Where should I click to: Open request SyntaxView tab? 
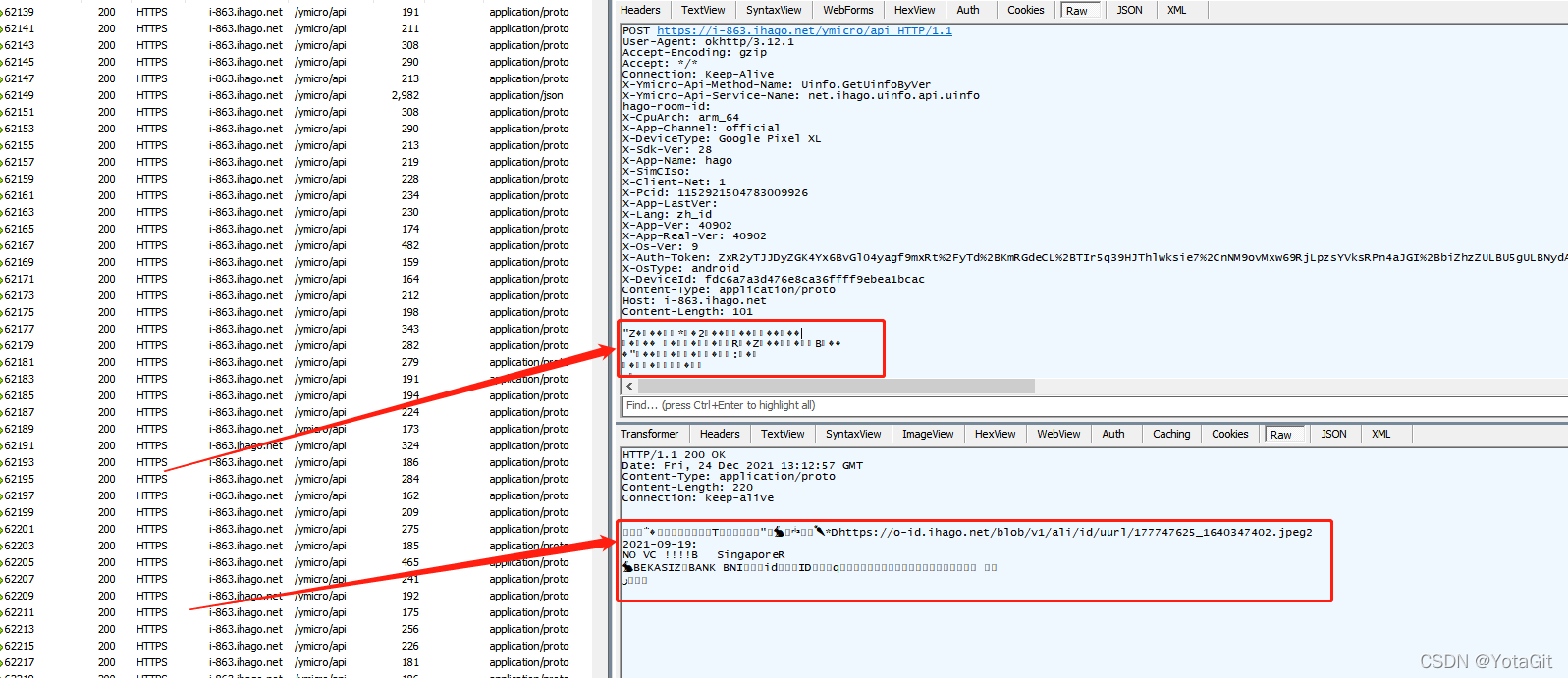click(774, 10)
